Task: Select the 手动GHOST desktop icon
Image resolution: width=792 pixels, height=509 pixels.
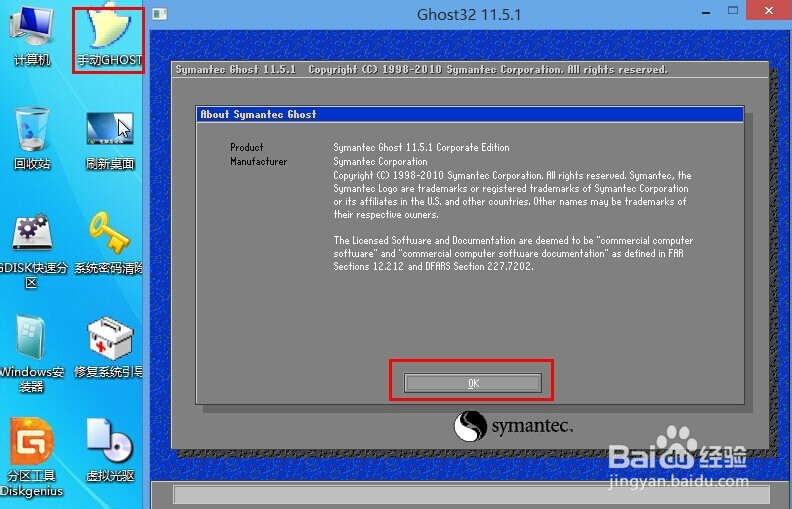Action: tap(109, 39)
